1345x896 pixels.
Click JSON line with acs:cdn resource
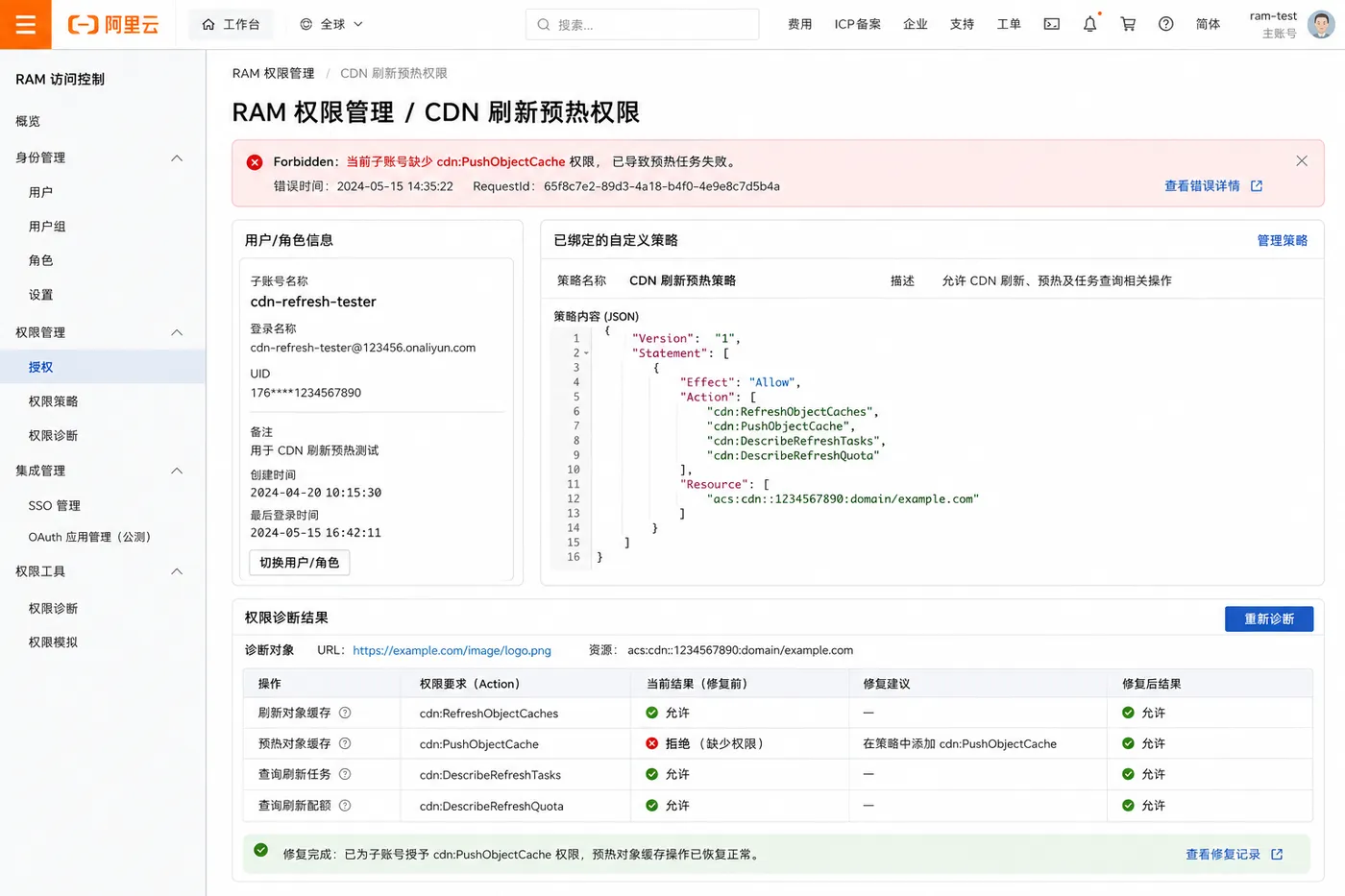(843, 499)
